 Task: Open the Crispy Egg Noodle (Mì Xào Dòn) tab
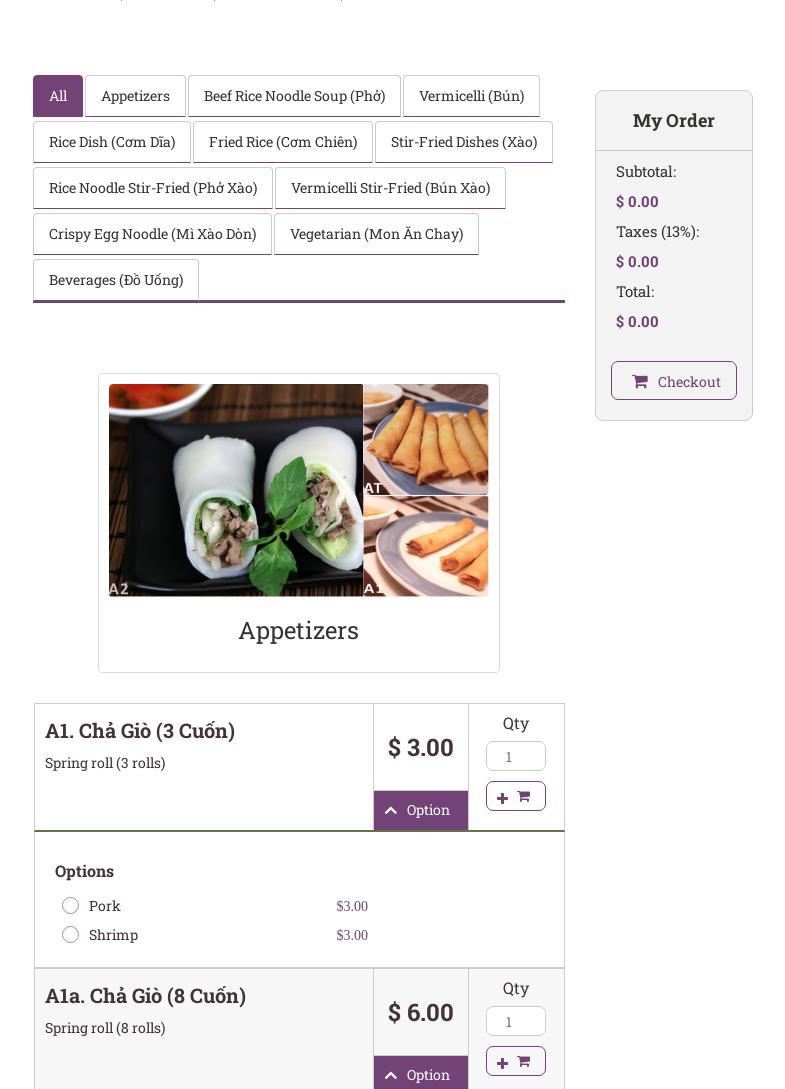click(x=152, y=234)
